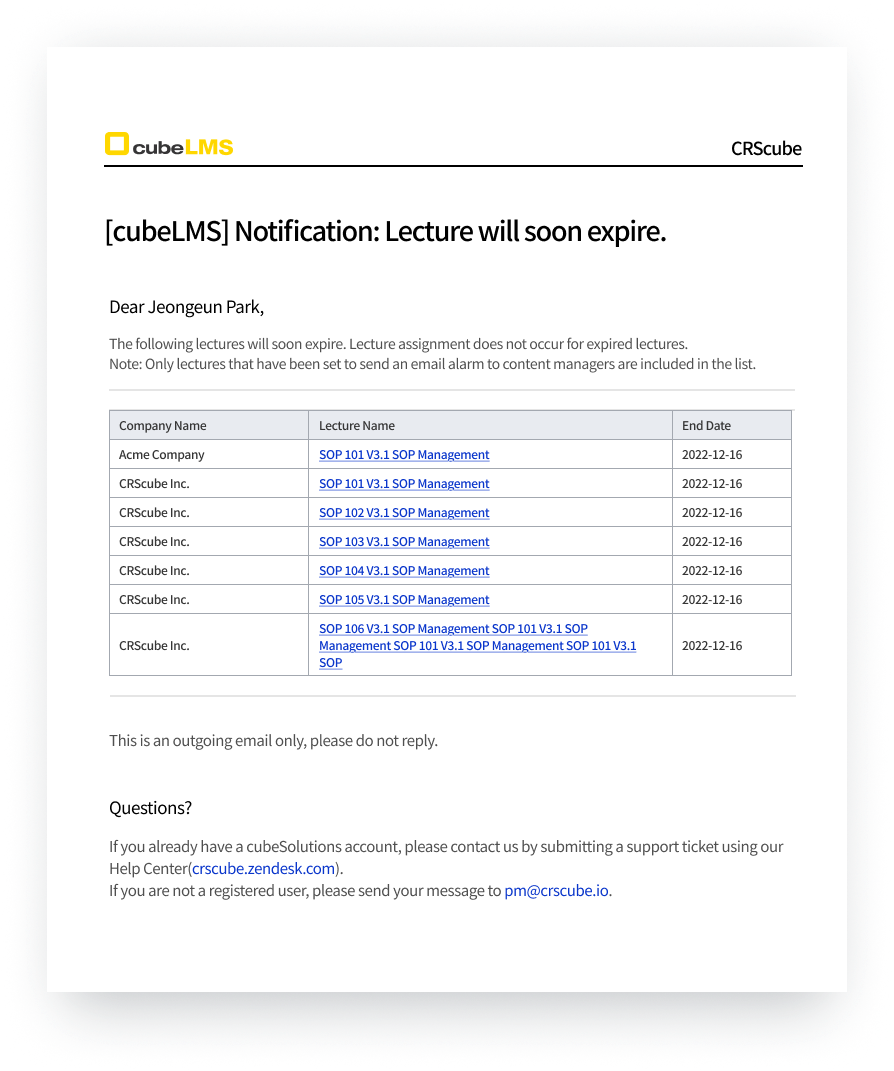The image size is (894, 1071).
Task: Open the Acme Company SOP 101 lecture link
Action: pos(404,455)
